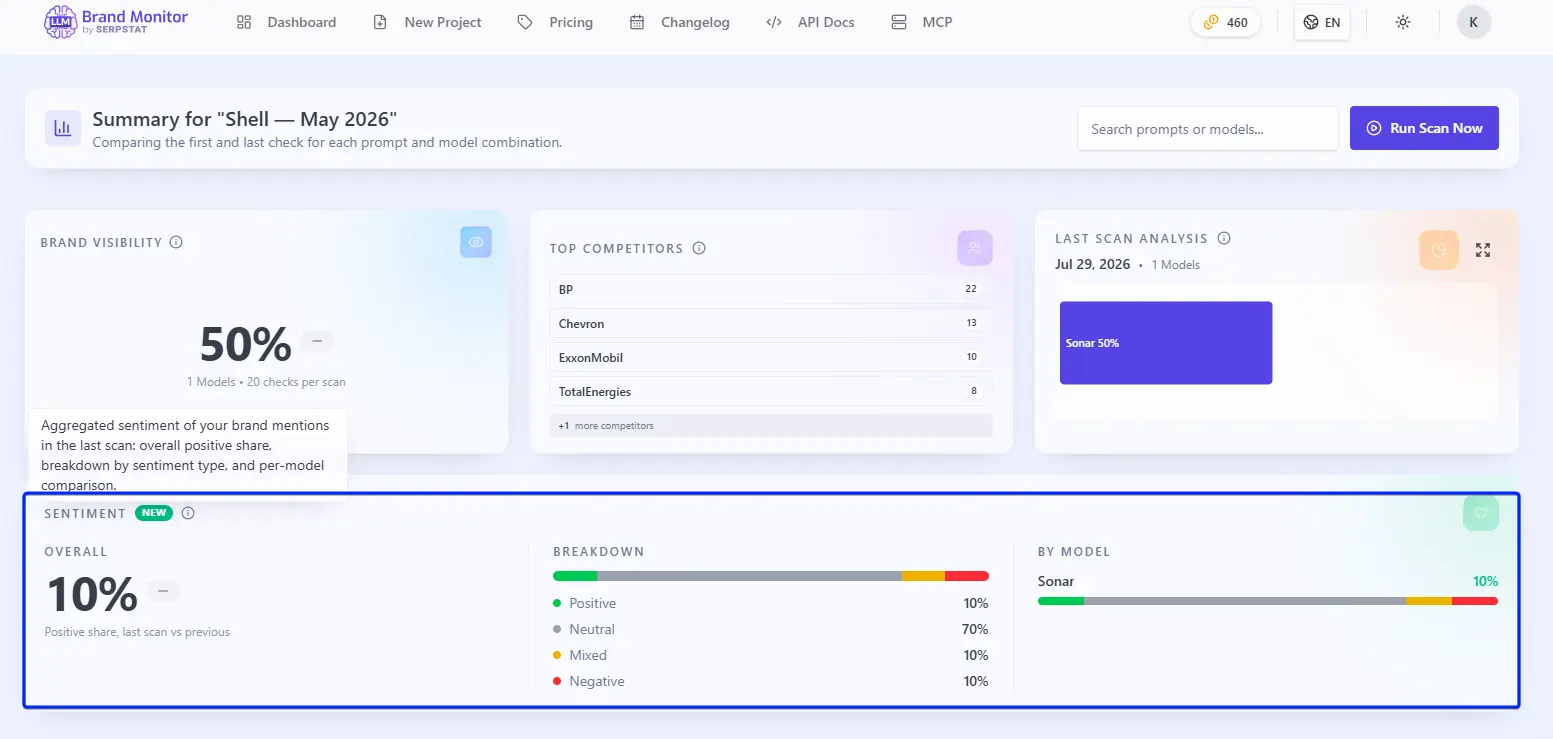Click the summary bar chart icon
The height and width of the screenshot is (739, 1553).
[63, 128]
